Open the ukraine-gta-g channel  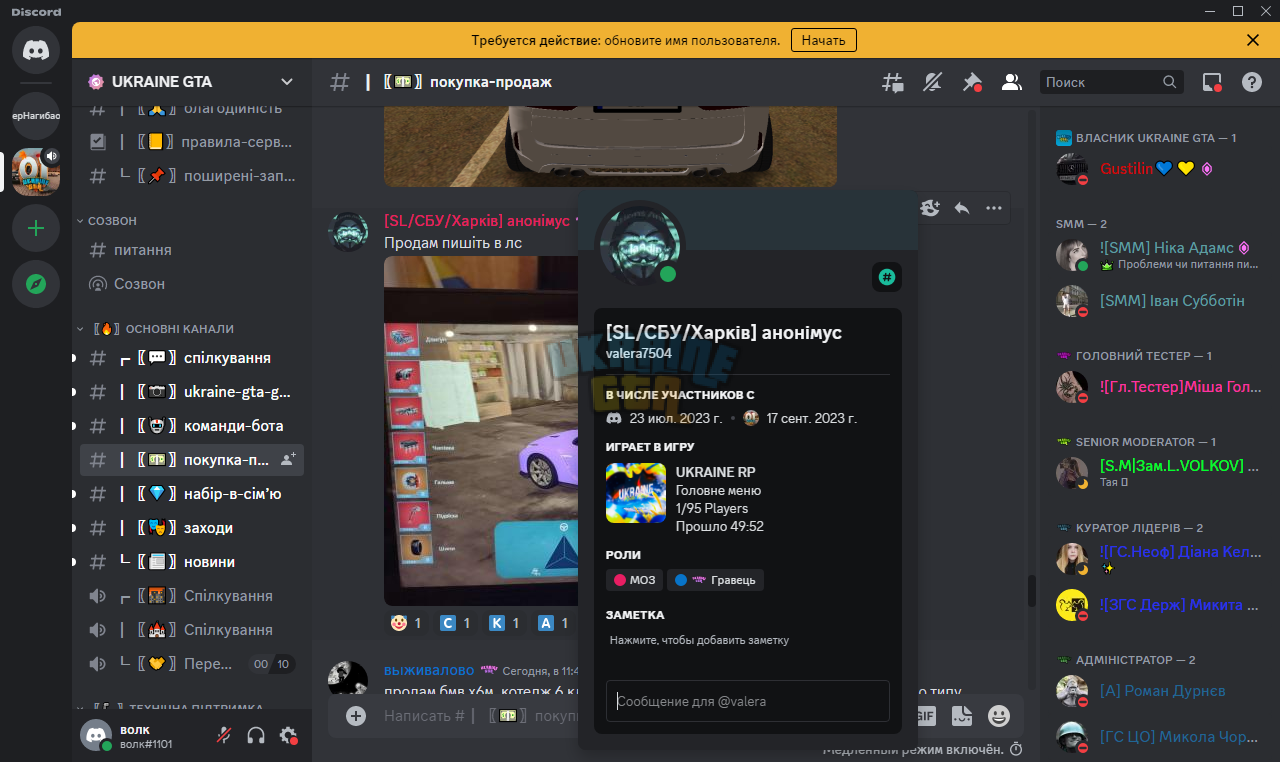click(x=192, y=392)
